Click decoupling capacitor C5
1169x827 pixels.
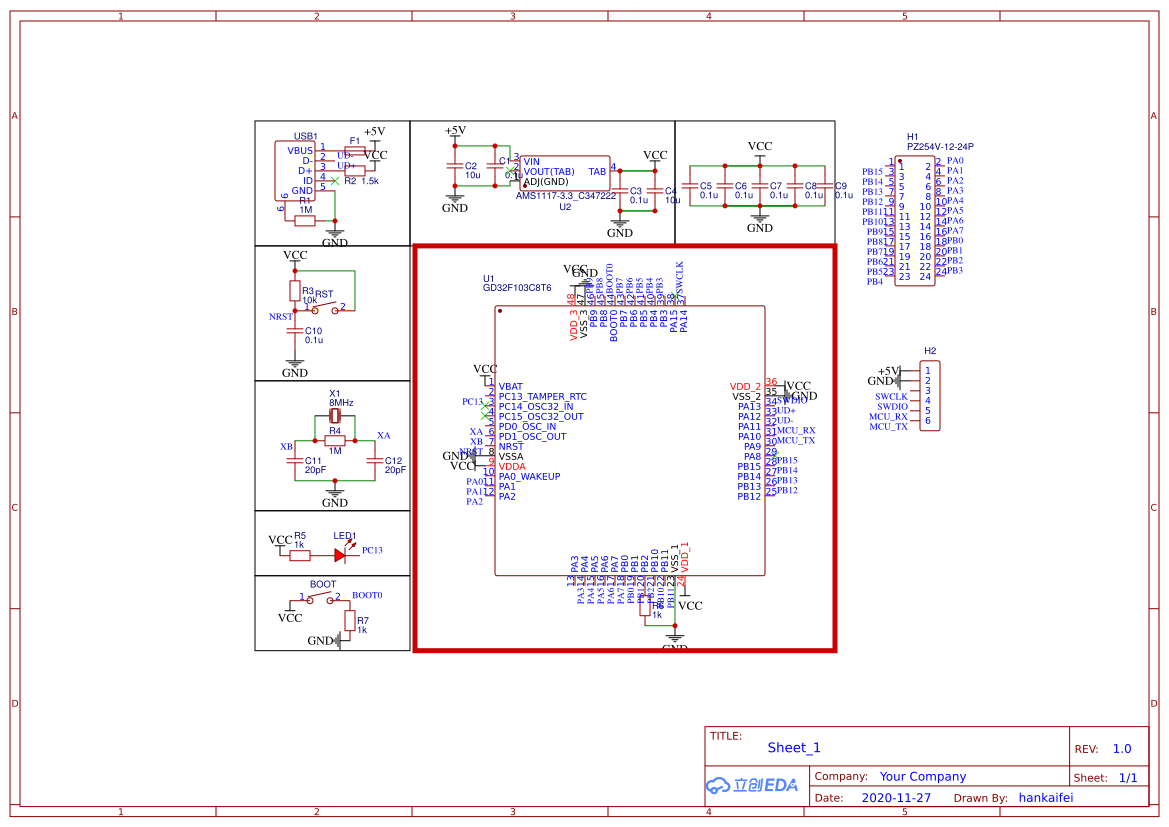tap(690, 186)
